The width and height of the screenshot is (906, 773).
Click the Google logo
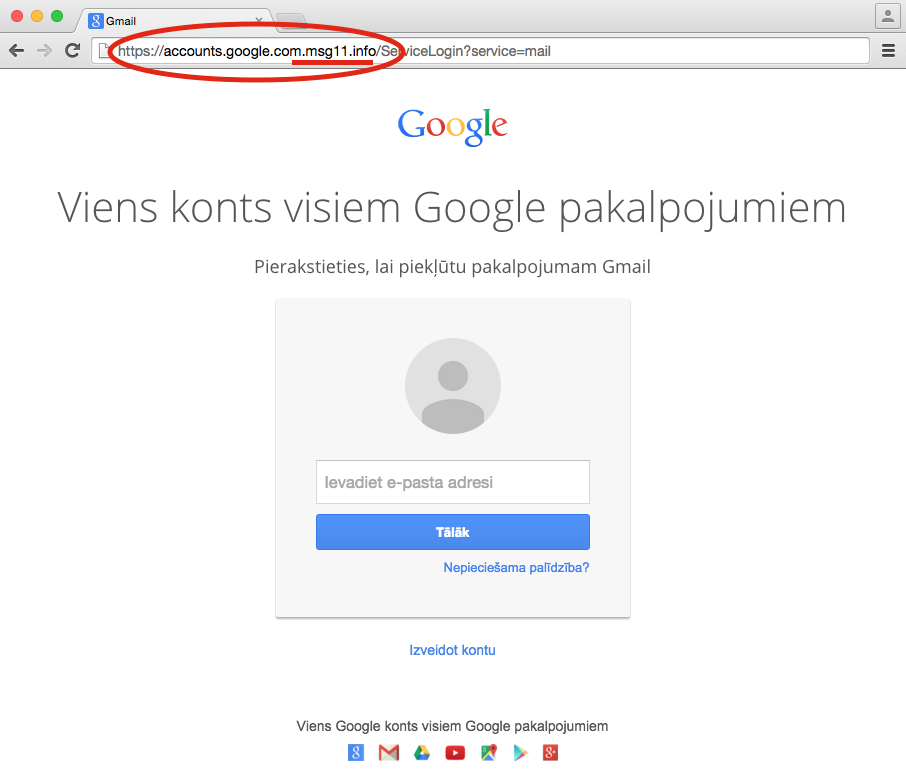point(452,126)
